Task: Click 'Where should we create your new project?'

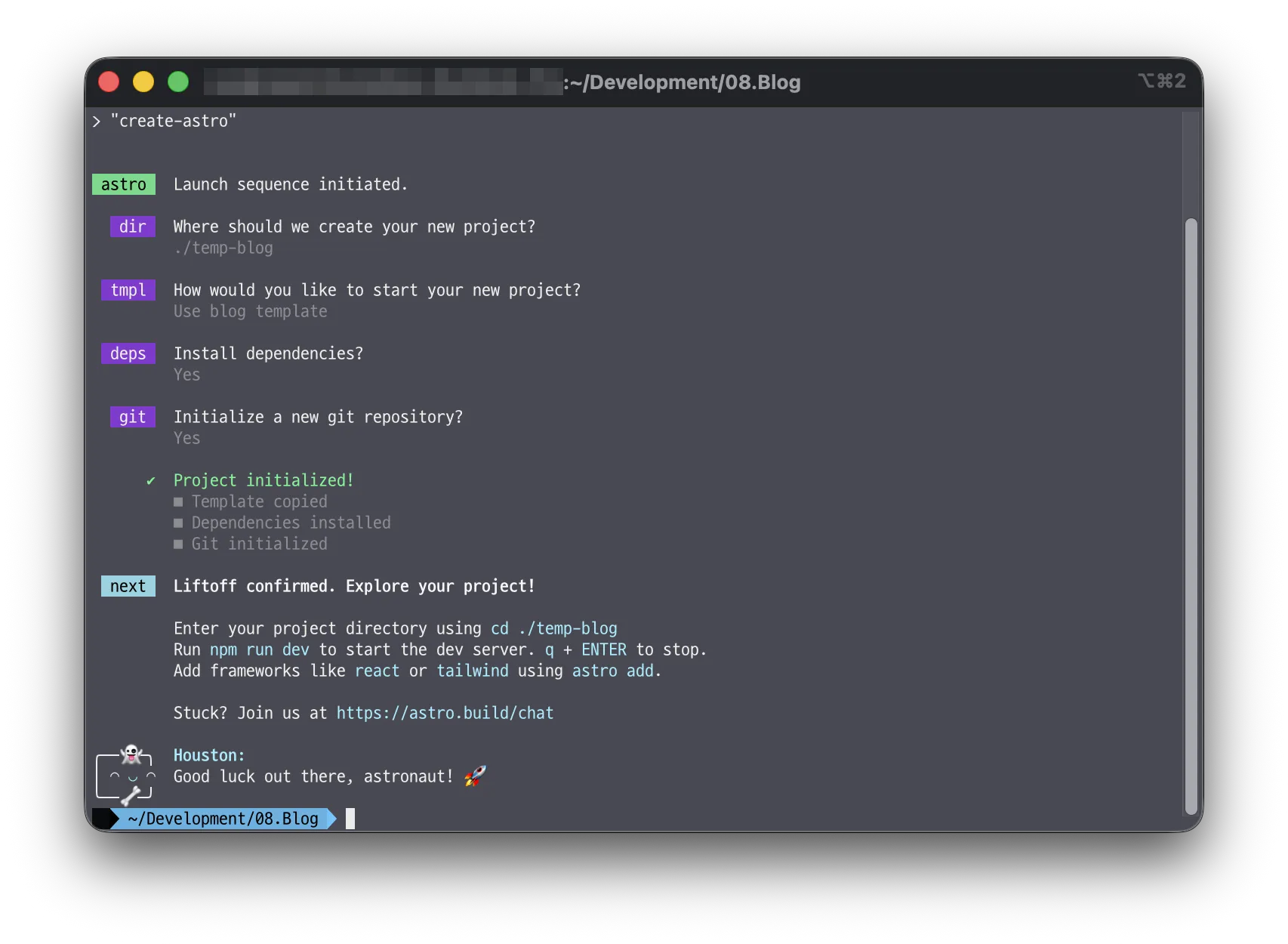Action: coord(355,227)
